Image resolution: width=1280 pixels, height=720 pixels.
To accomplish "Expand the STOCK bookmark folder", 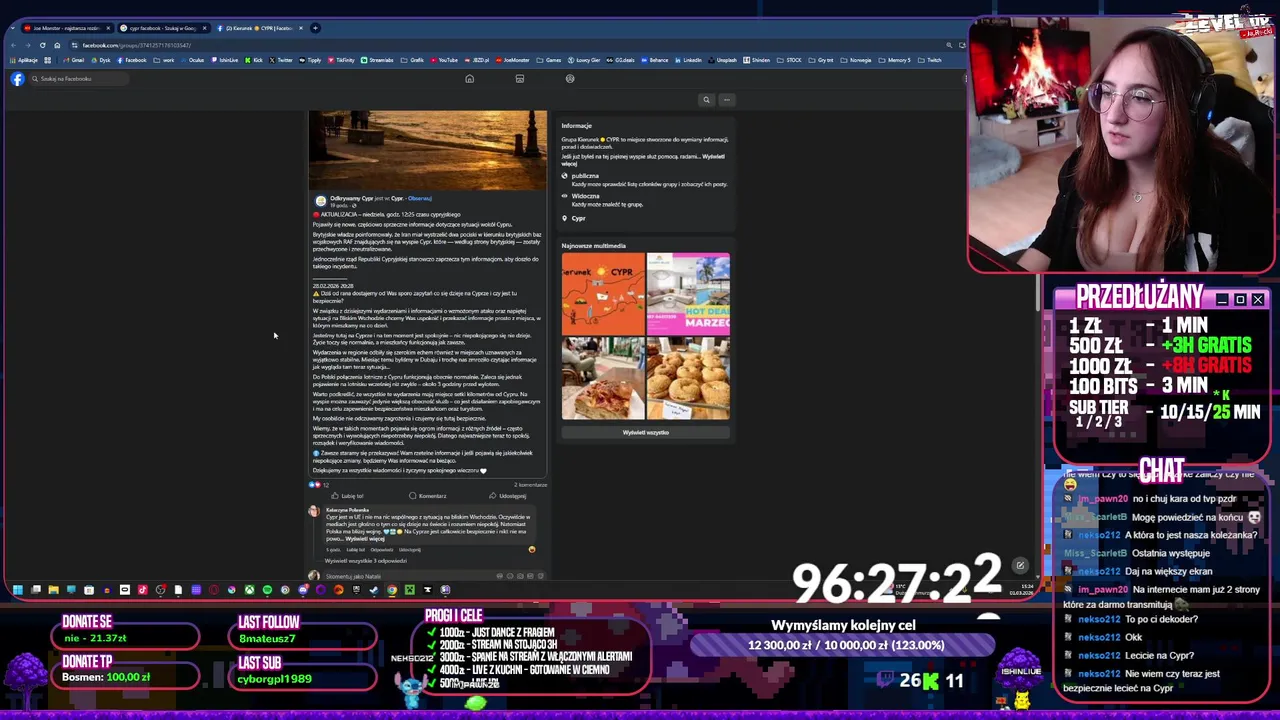I will tap(790, 60).
